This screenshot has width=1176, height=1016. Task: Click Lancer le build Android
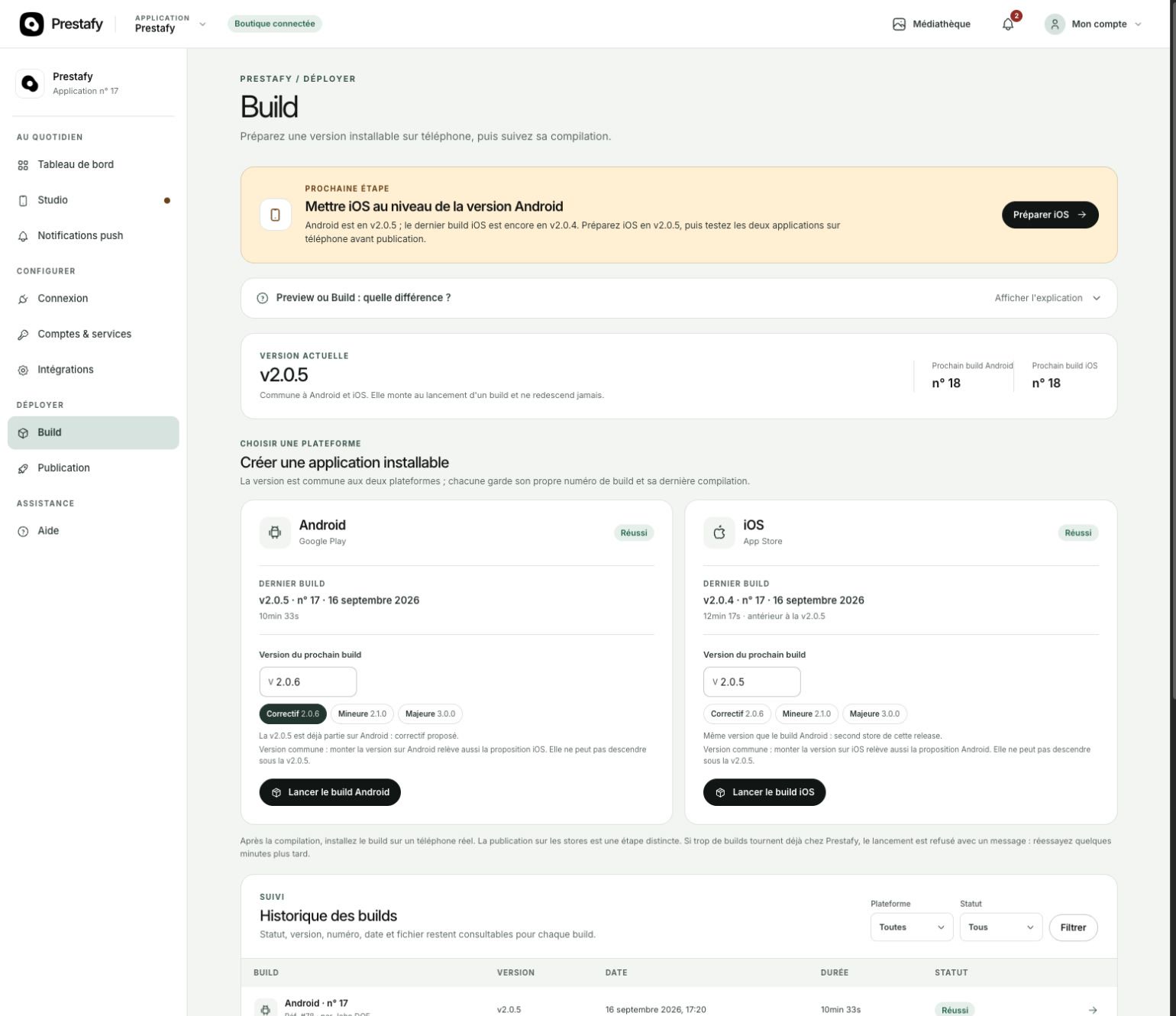click(330, 792)
